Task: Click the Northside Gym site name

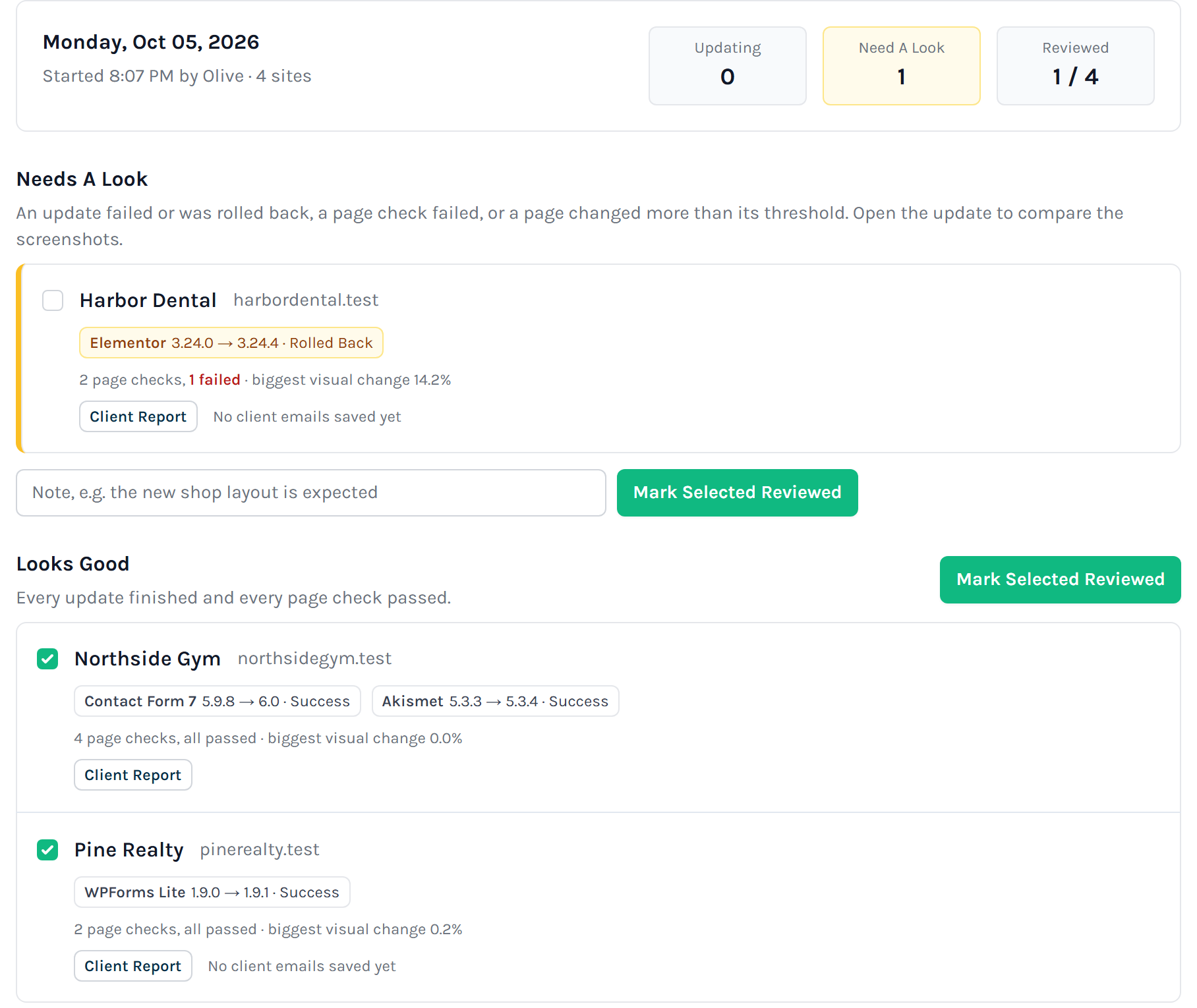Action: pos(148,659)
